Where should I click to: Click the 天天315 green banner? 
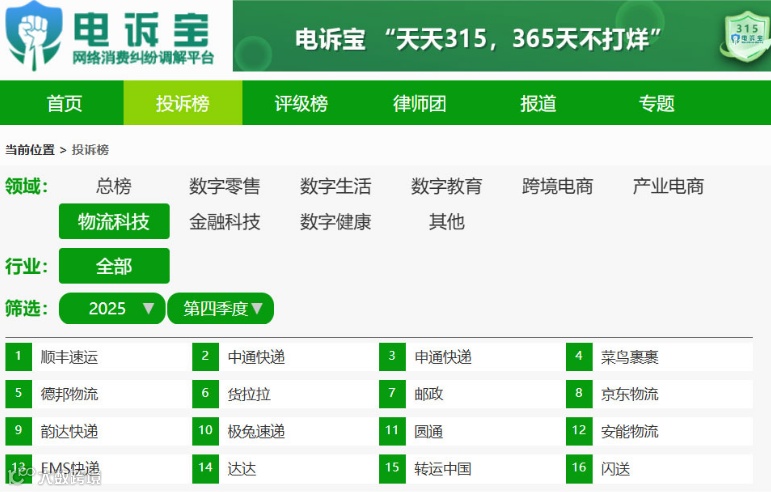coord(502,36)
